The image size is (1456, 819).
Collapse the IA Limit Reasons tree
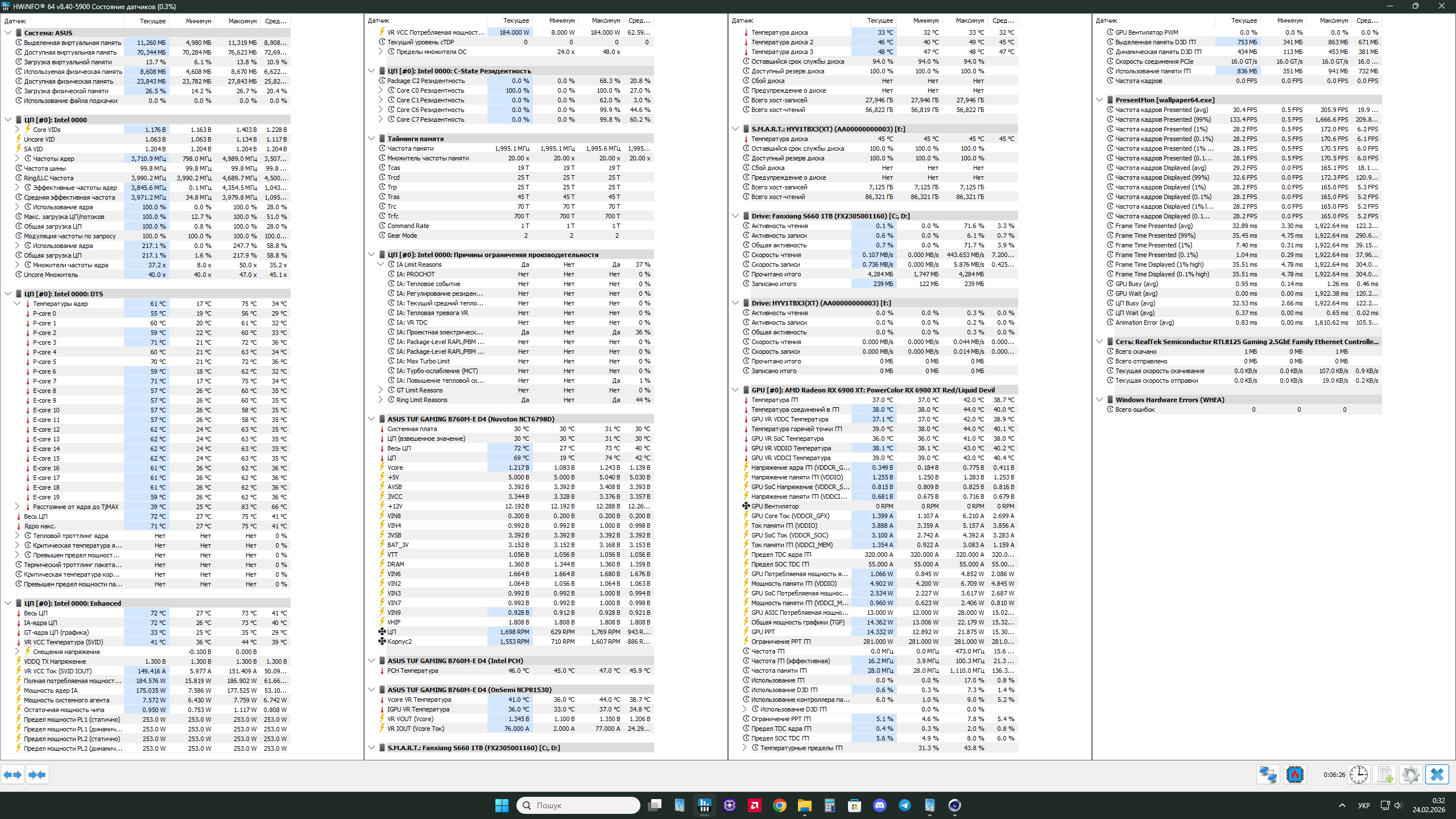380,264
